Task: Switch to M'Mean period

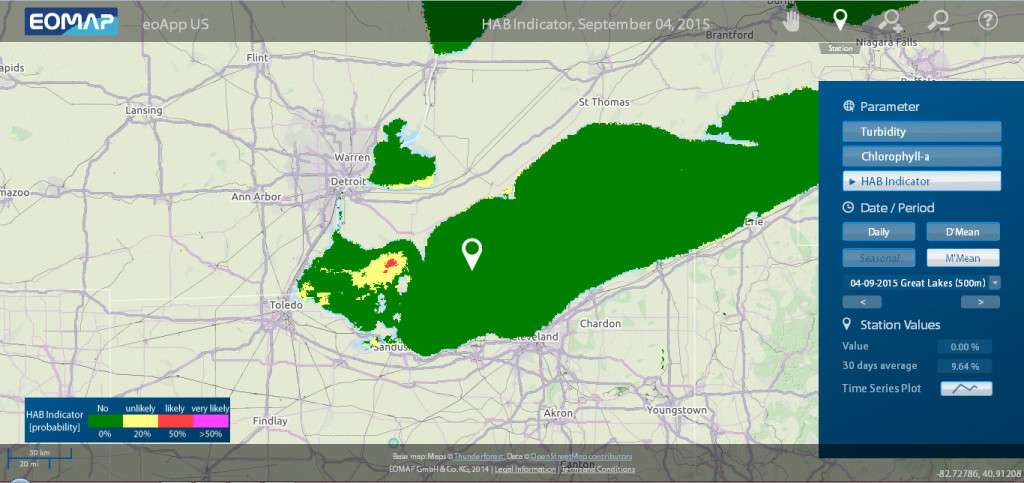Action: coord(964,257)
